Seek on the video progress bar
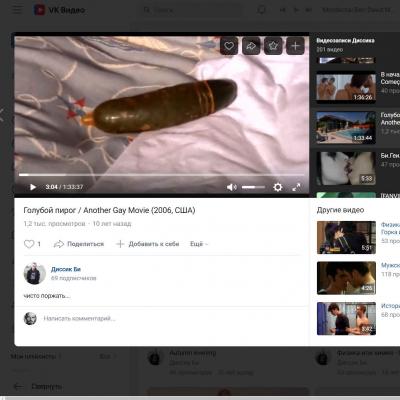 161,175
